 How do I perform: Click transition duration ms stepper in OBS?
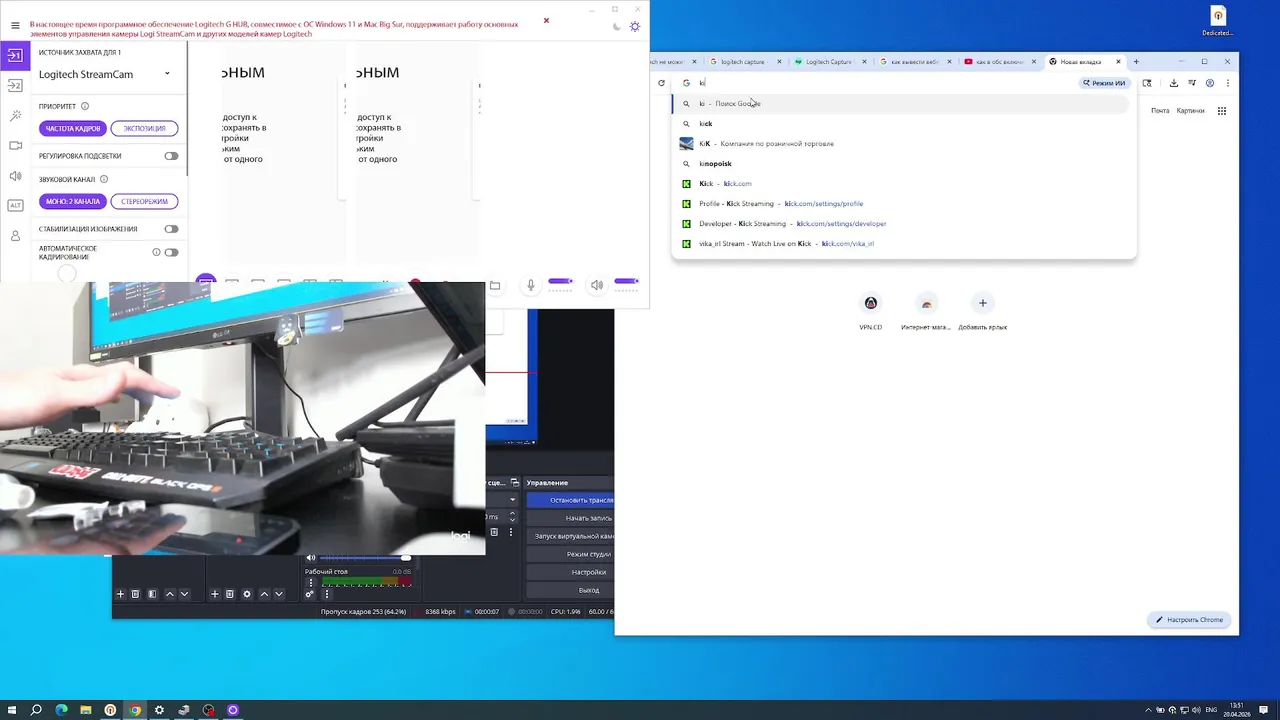click(513, 517)
